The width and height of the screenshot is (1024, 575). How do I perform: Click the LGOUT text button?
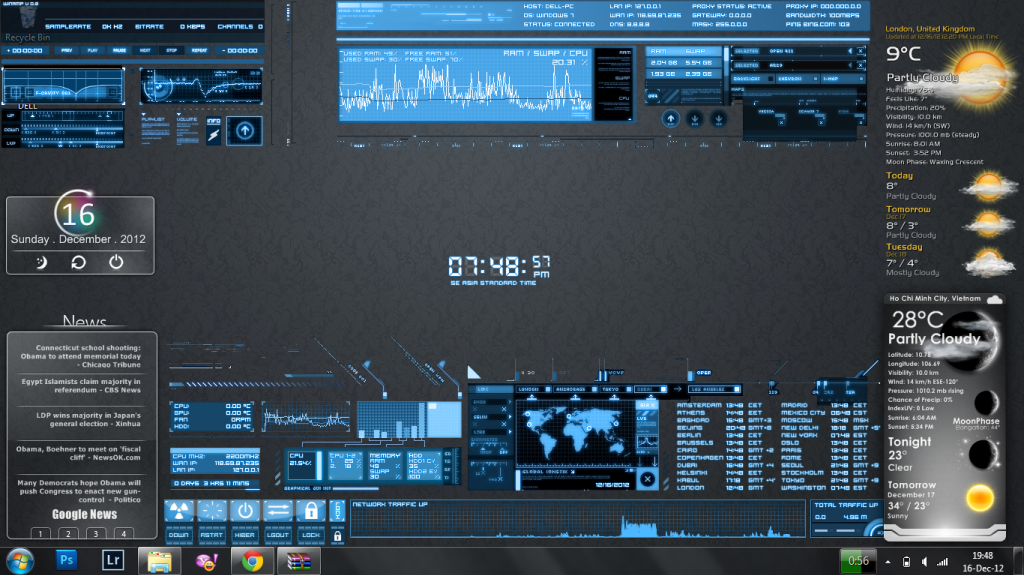[x=278, y=534]
